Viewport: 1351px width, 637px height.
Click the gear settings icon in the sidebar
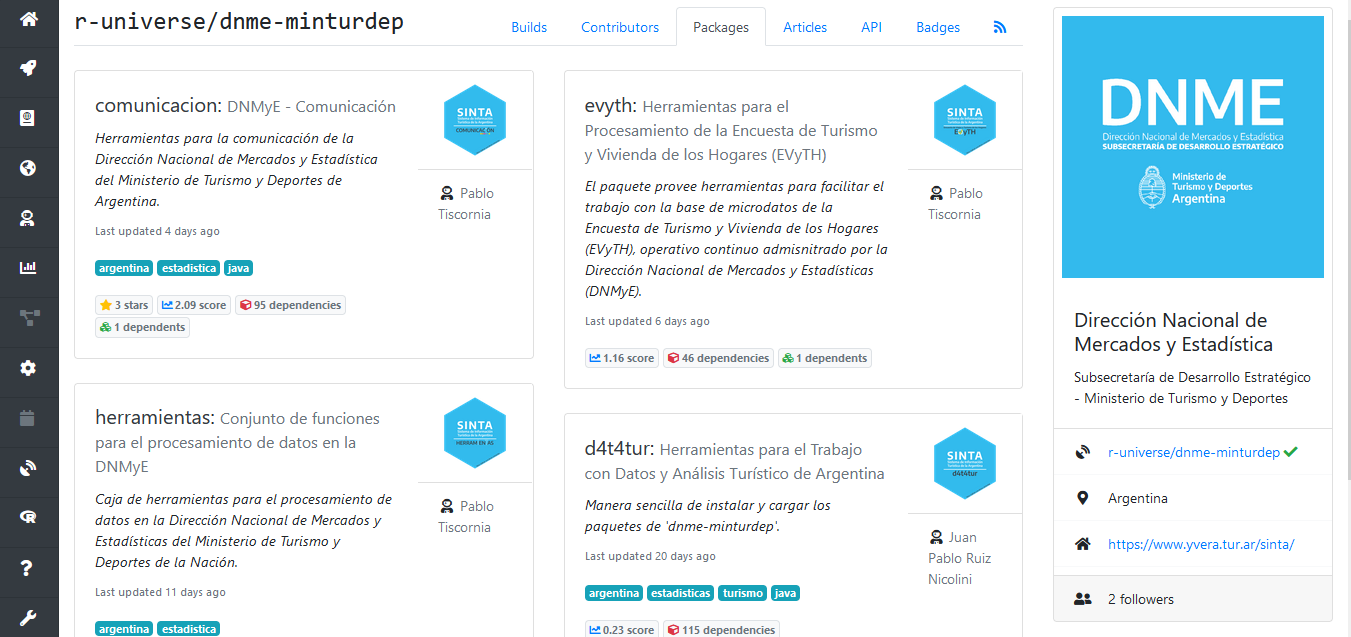tap(28, 368)
